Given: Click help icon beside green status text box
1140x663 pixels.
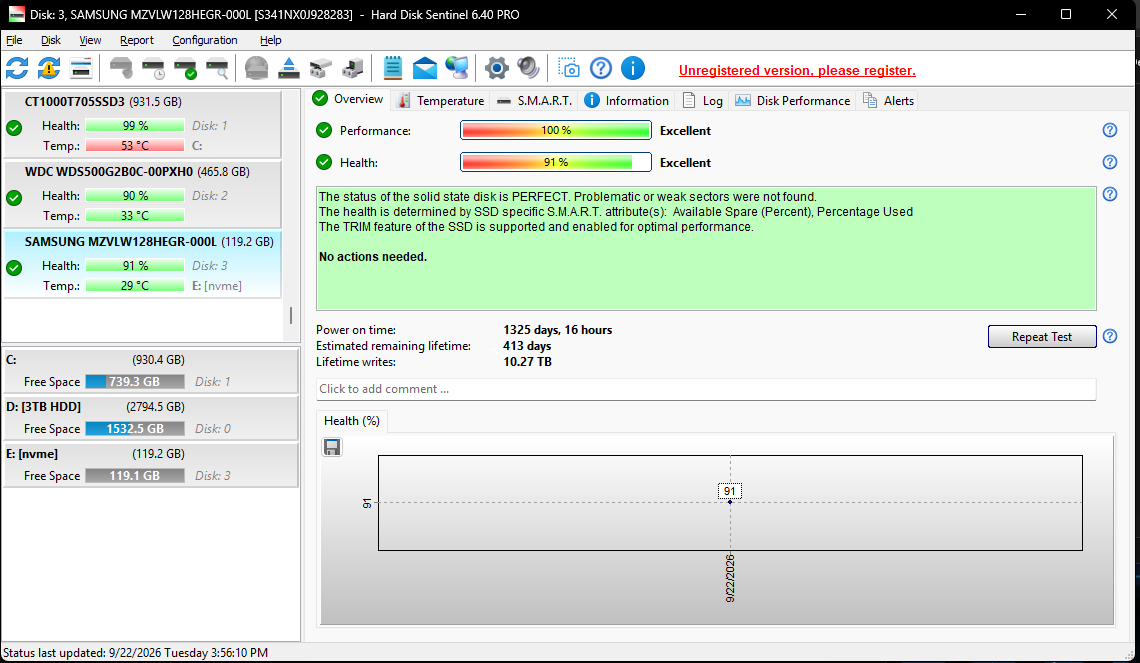Looking at the screenshot, I should (1109, 194).
